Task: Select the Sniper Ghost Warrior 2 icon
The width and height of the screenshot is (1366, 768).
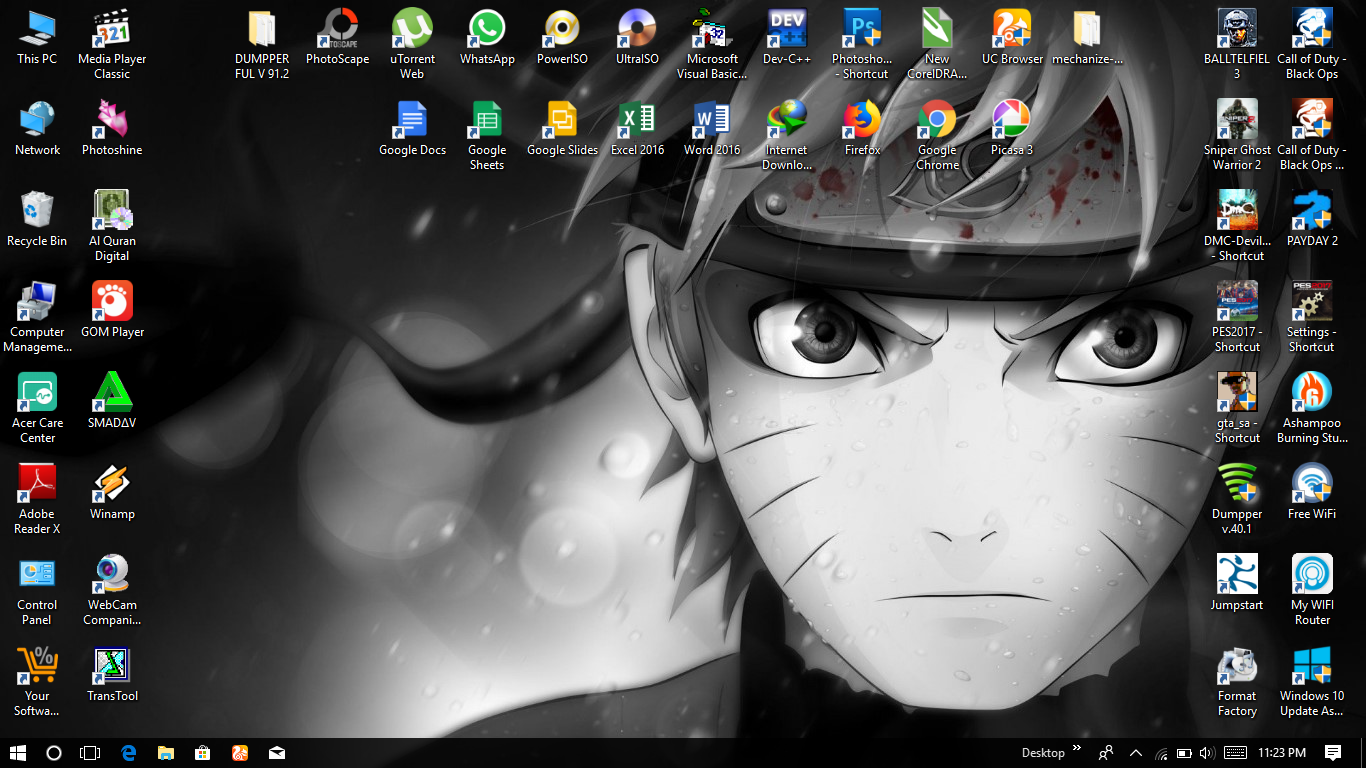Action: coord(1237,120)
